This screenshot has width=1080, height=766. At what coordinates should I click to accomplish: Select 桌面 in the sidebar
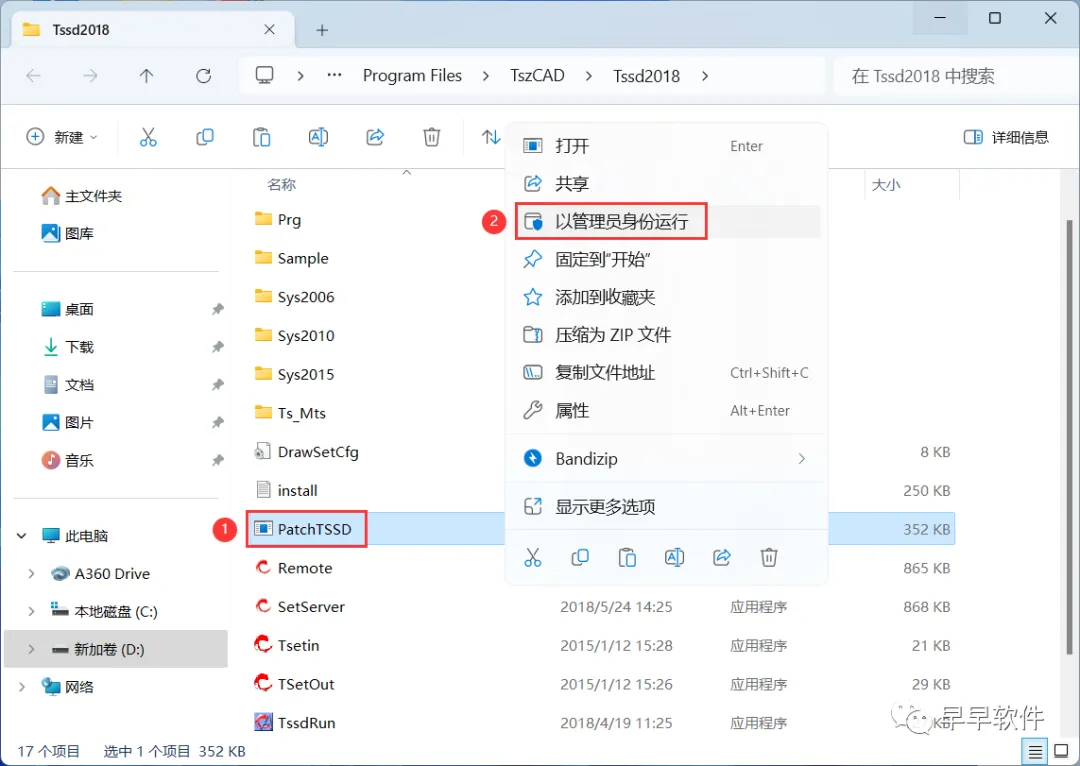tap(68, 309)
